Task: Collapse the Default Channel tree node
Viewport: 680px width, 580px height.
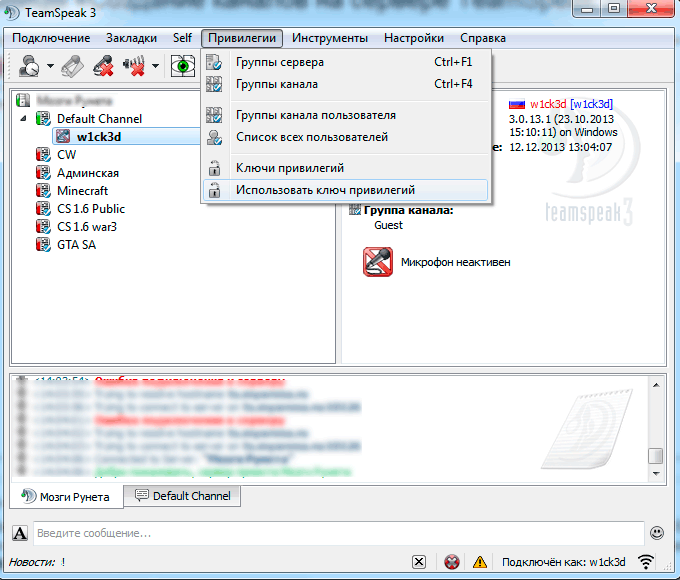Action: coord(23,118)
